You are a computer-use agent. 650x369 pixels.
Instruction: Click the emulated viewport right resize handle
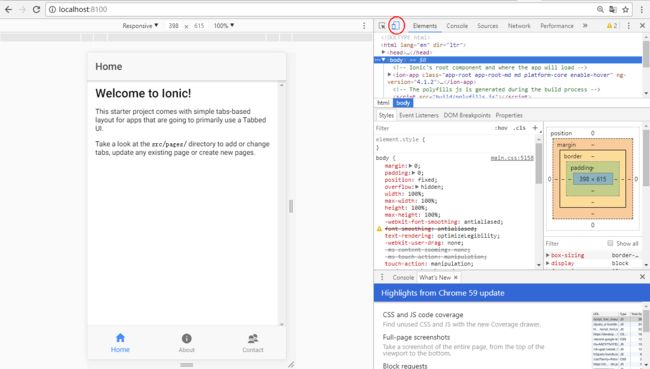[291, 206]
